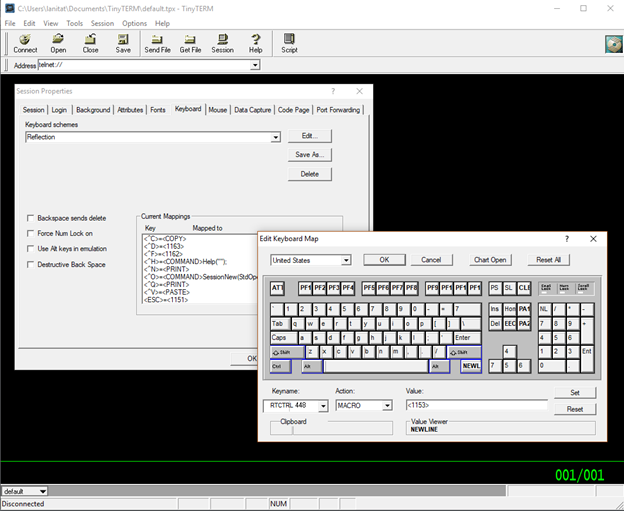
Task: Click Edit... keyboard scheme button
Action: coord(310,136)
